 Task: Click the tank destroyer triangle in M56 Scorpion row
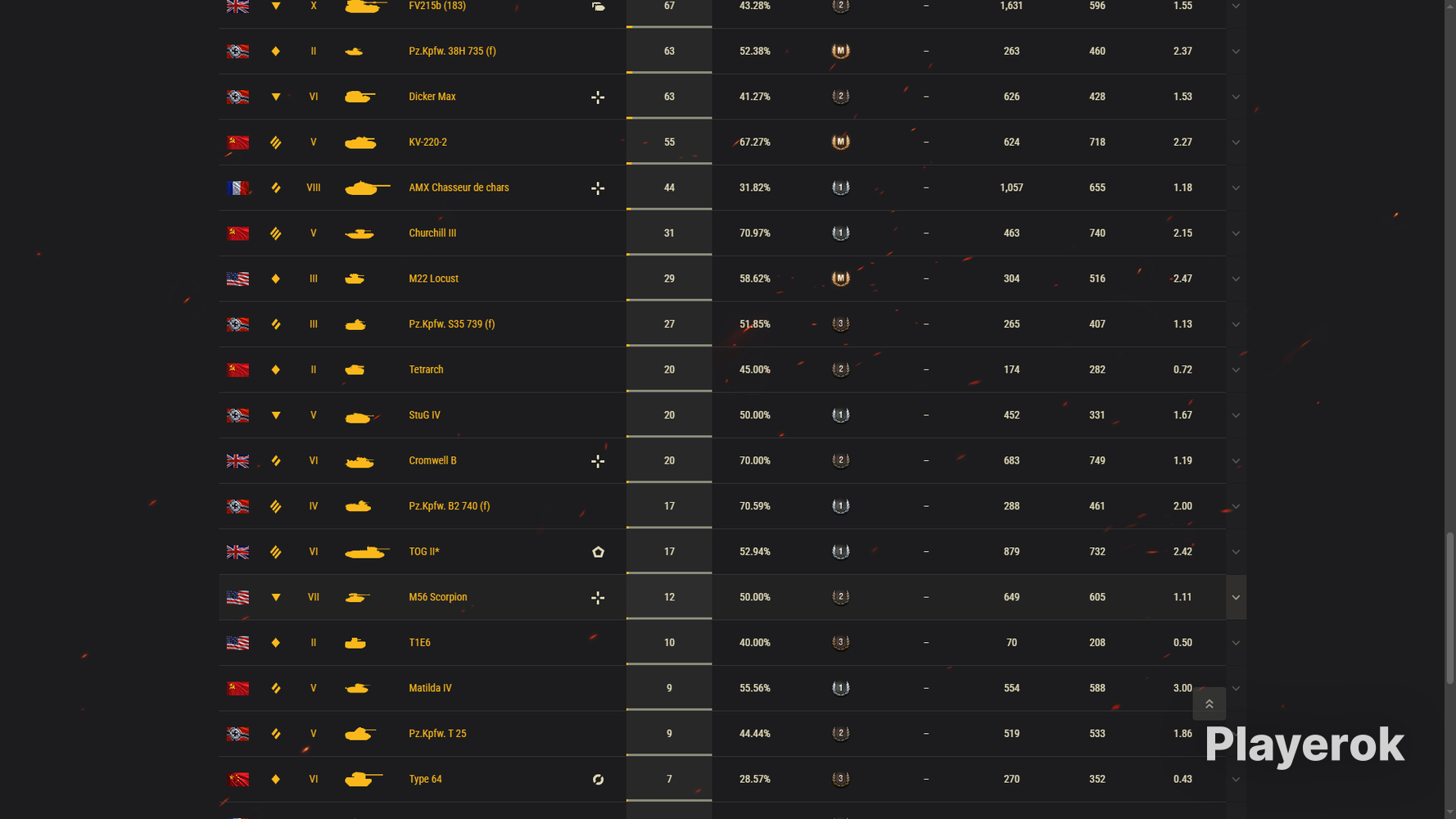click(276, 598)
